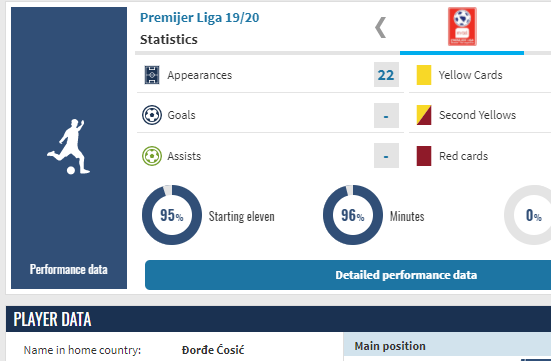
Task: Click the 96% Minutes ring chart
Action: coord(353,215)
